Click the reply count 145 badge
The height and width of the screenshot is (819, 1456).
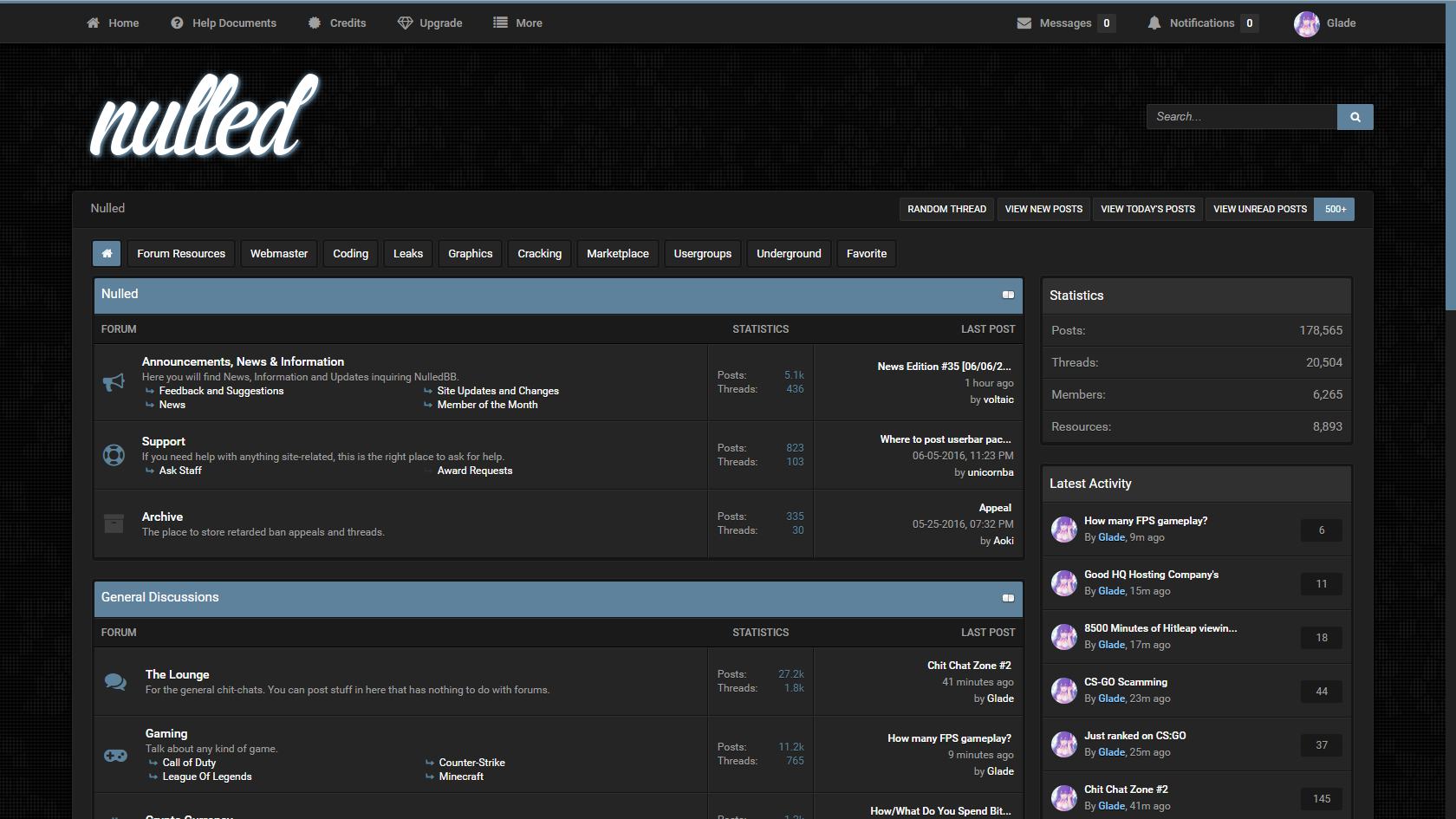click(x=1322, y=799)
